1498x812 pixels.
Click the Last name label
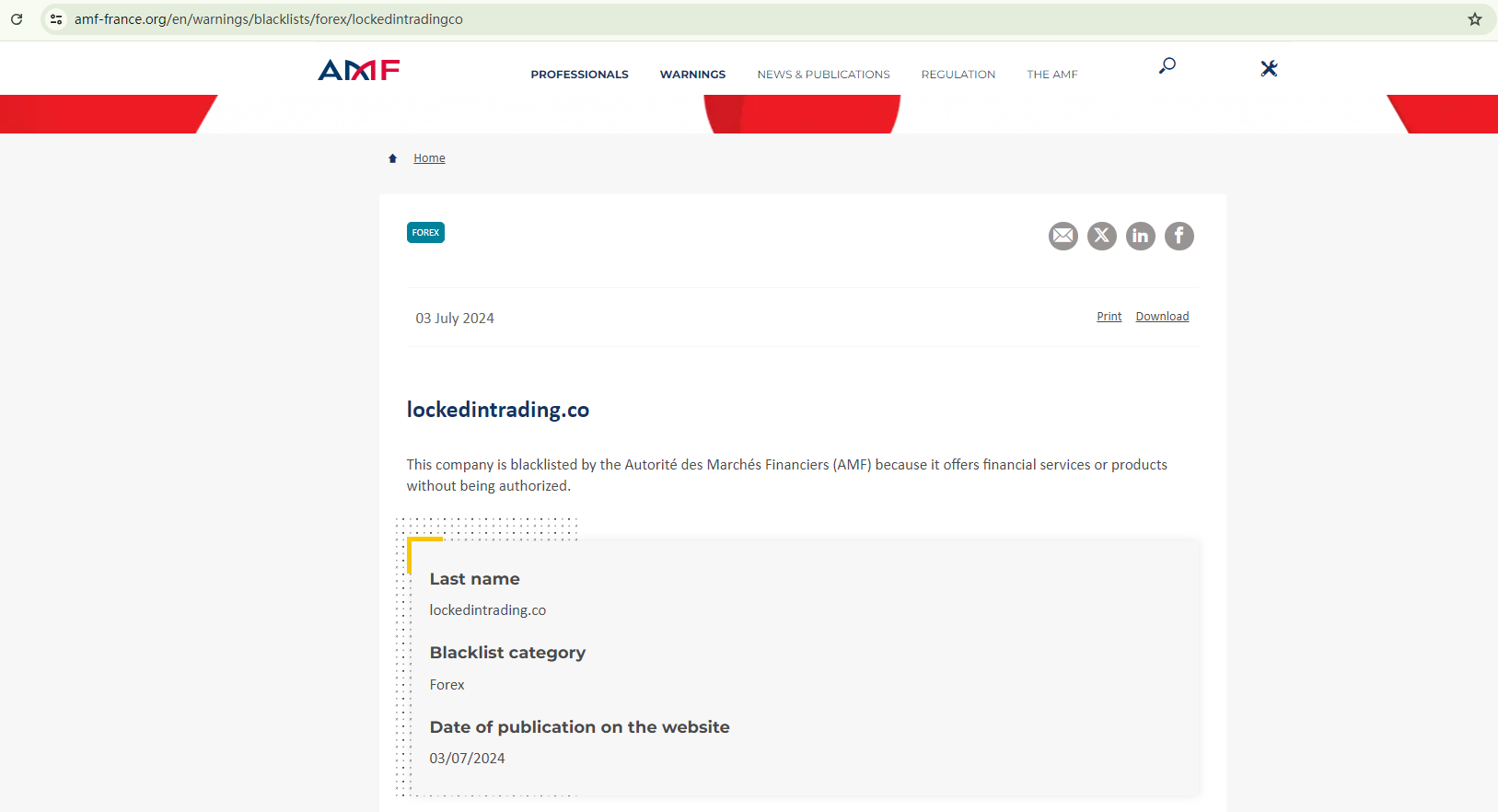click(475, 579)
